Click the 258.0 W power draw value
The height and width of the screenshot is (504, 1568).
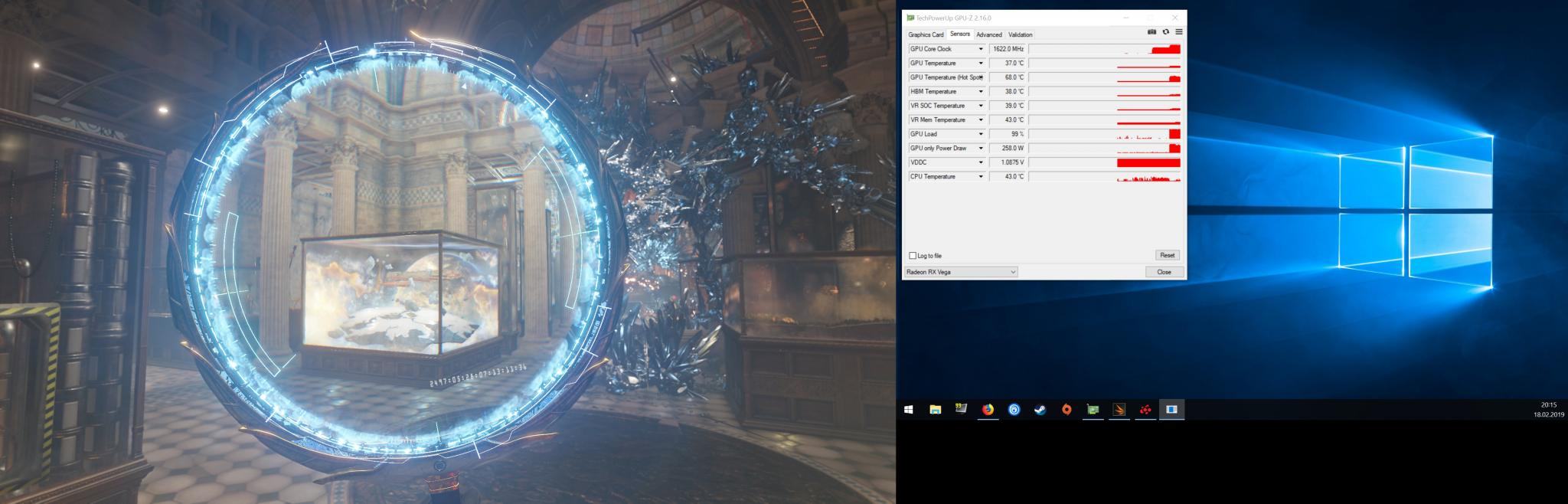(x=1008, y=148)
